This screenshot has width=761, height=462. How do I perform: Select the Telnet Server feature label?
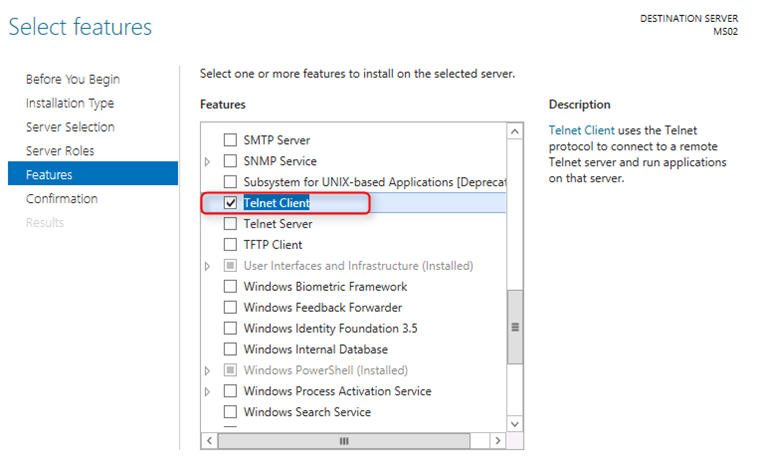(x=278, y=224)
